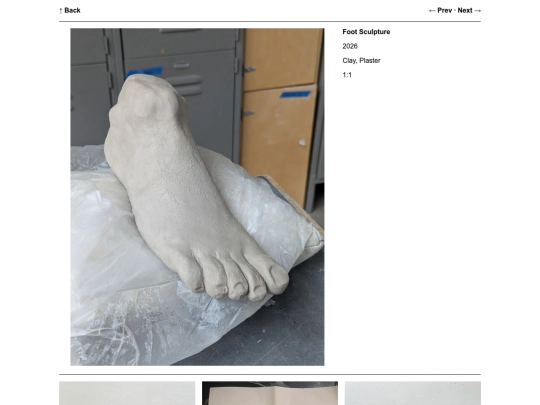Image resolution: width=540 pixels, height=405 pixels.
Task: Select the 'Foot Sculpture' title text
Action: [x=366, y=32]
